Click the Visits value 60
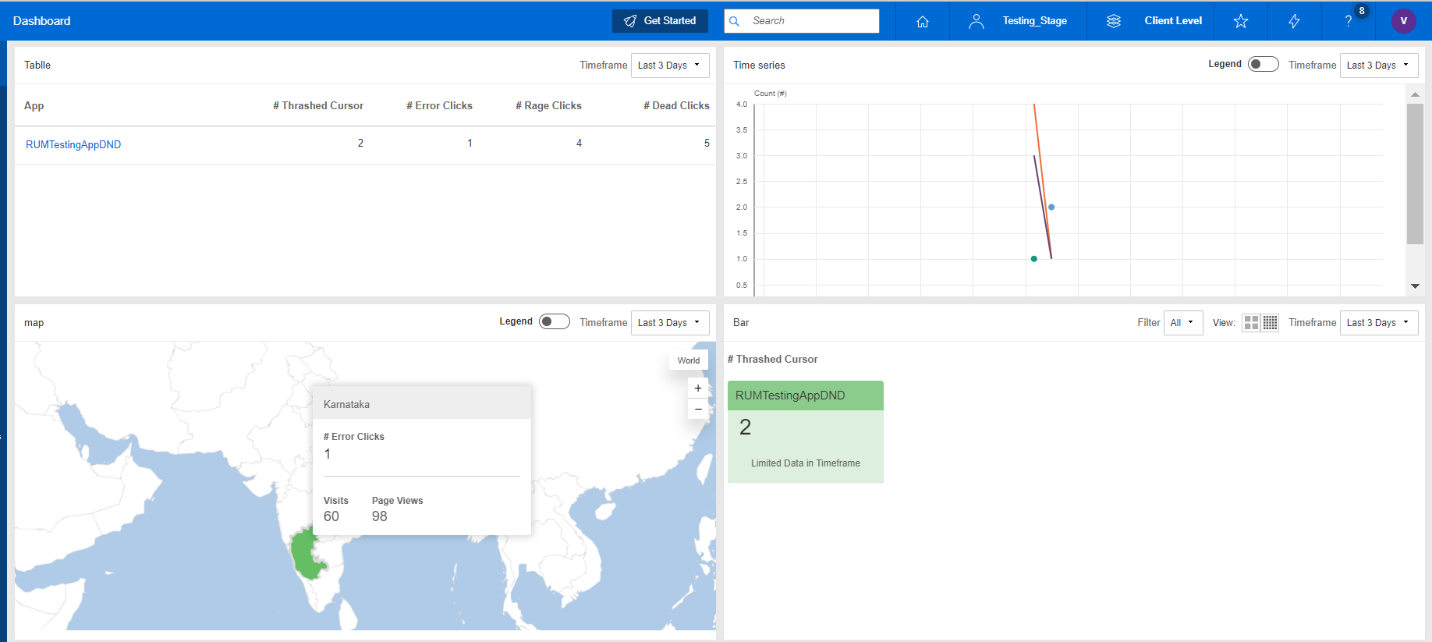This screenshot has height=642, width=1432. 331,516
